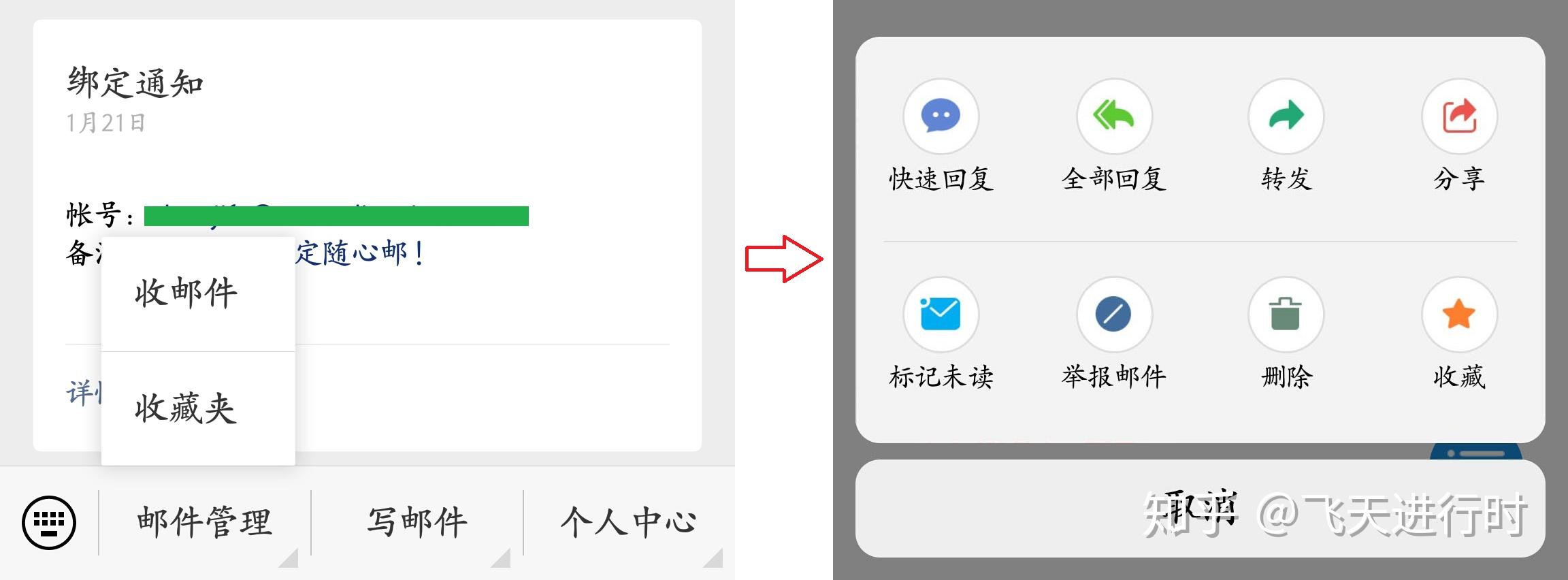Tap the 全部回复 reply-all icon
The image size is (1568, 580).
[x=1114, y=116]
